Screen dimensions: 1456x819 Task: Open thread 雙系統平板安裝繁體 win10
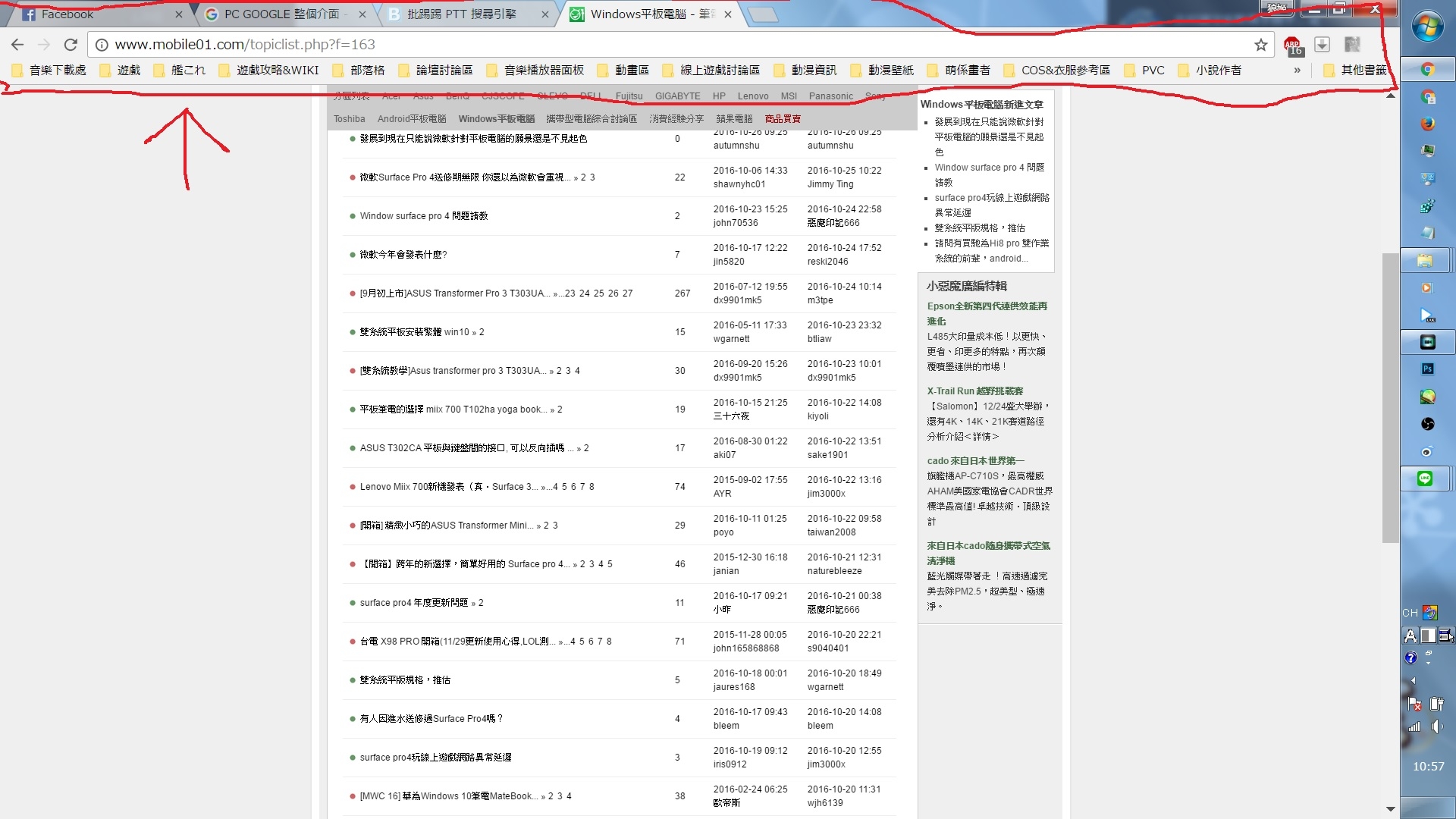(x=415, y=332)
